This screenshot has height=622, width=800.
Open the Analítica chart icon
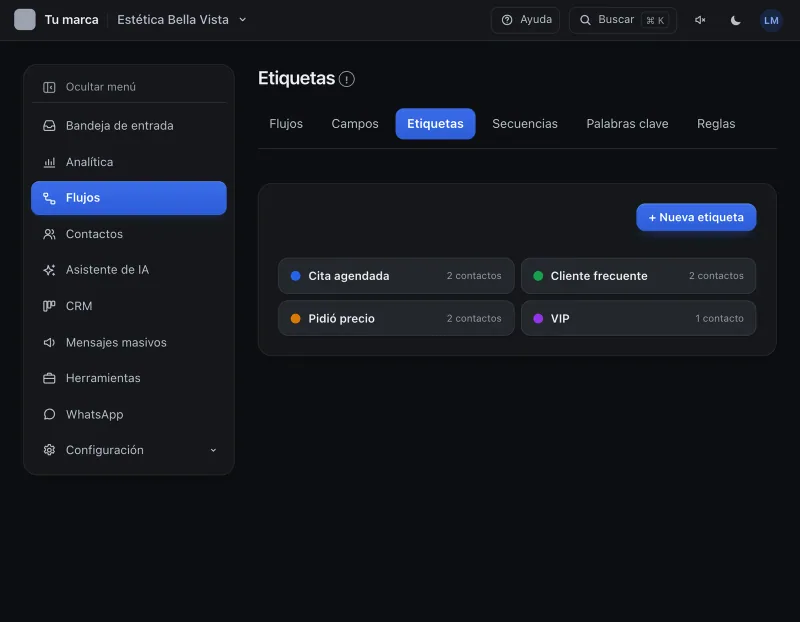coord(49,162)
